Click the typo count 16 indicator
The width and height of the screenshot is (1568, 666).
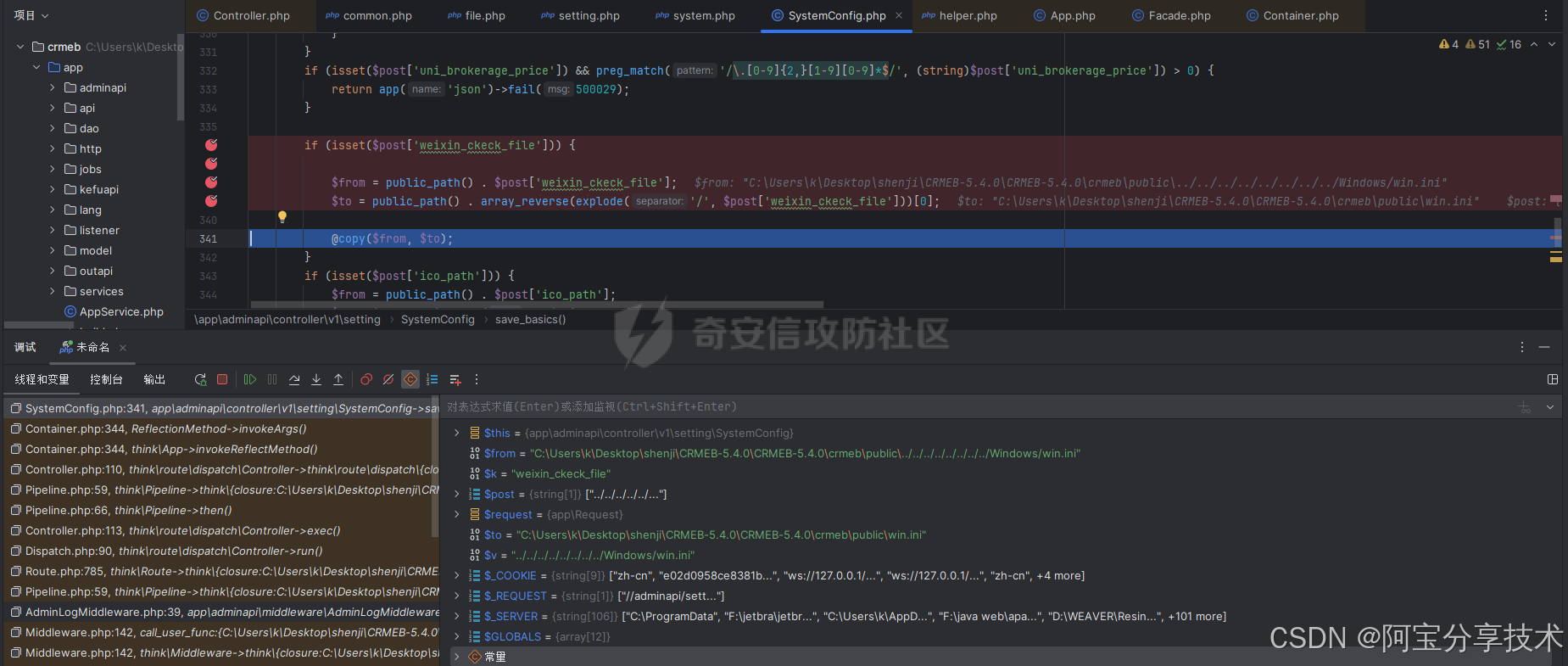pyautogui.click(x=1509, y=44)
